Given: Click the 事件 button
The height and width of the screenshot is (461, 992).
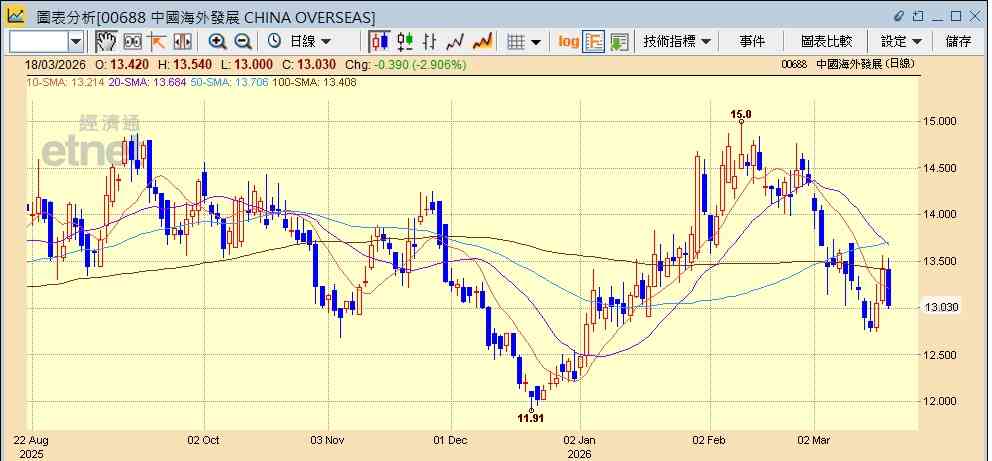Looking at the screenshot, I should coord(752,42).
